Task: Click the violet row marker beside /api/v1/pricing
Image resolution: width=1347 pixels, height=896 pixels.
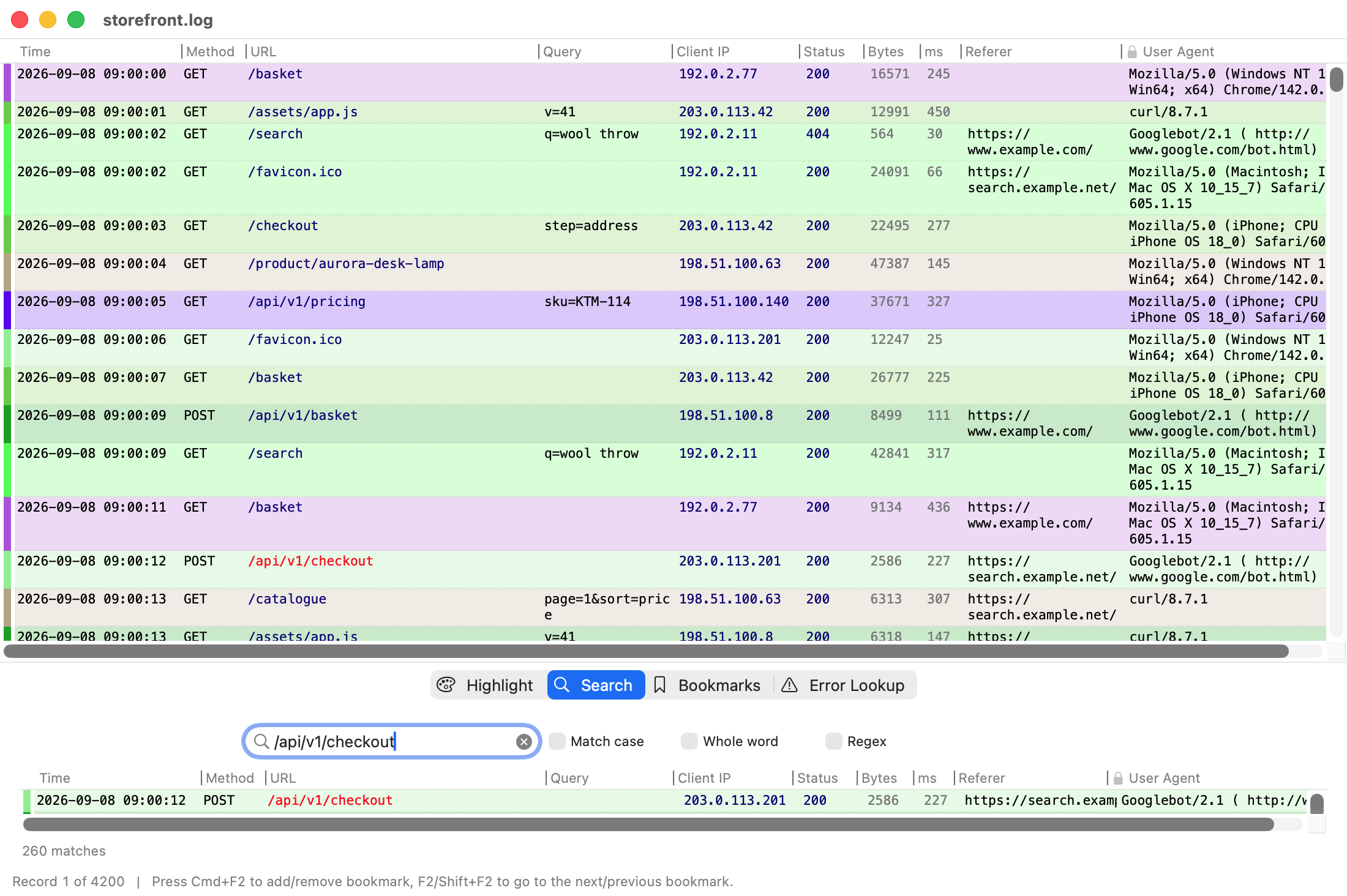Action: [x=7, y=310]
